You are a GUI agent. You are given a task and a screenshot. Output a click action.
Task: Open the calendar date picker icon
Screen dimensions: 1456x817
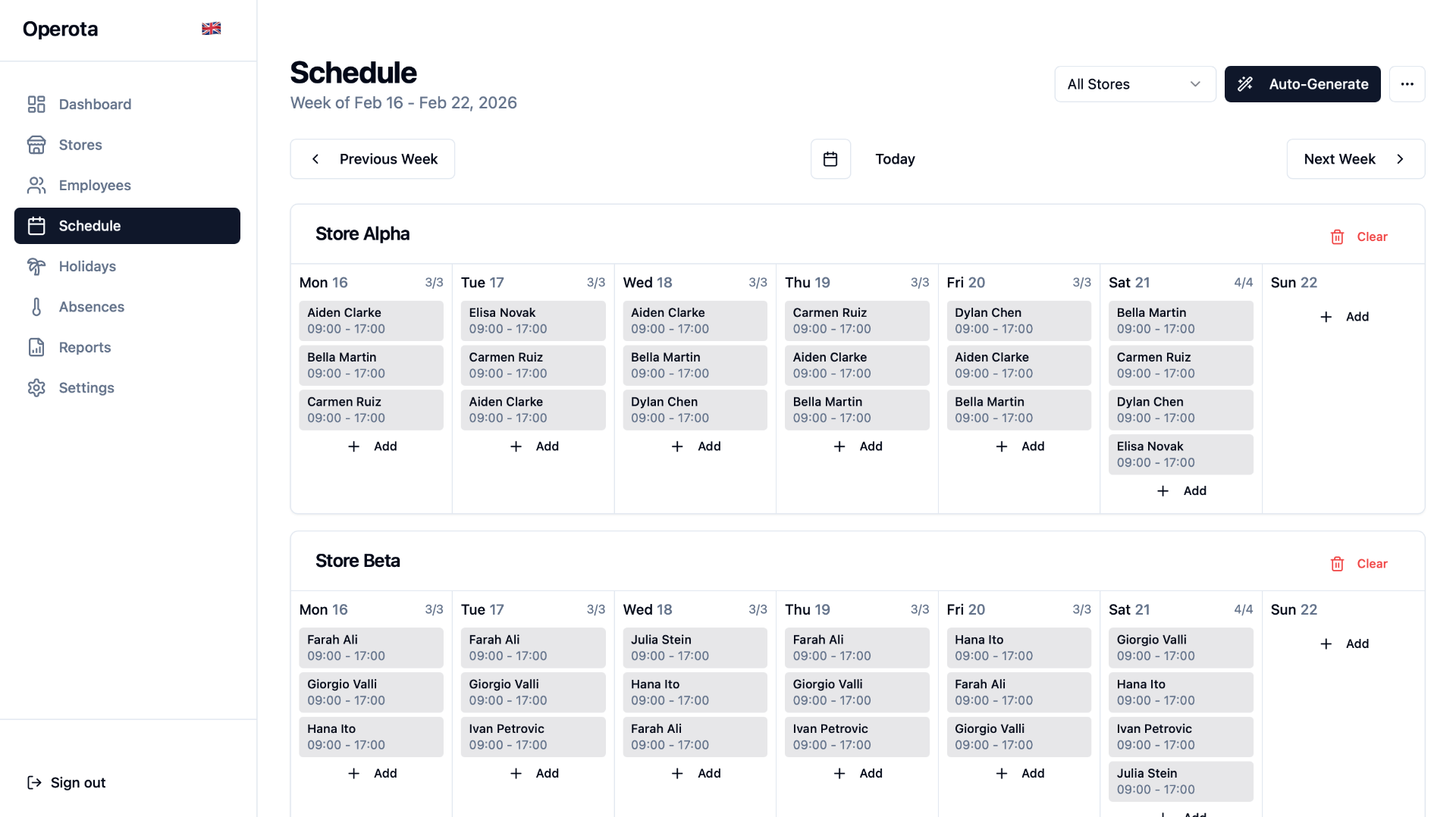(x=830, y=159)
